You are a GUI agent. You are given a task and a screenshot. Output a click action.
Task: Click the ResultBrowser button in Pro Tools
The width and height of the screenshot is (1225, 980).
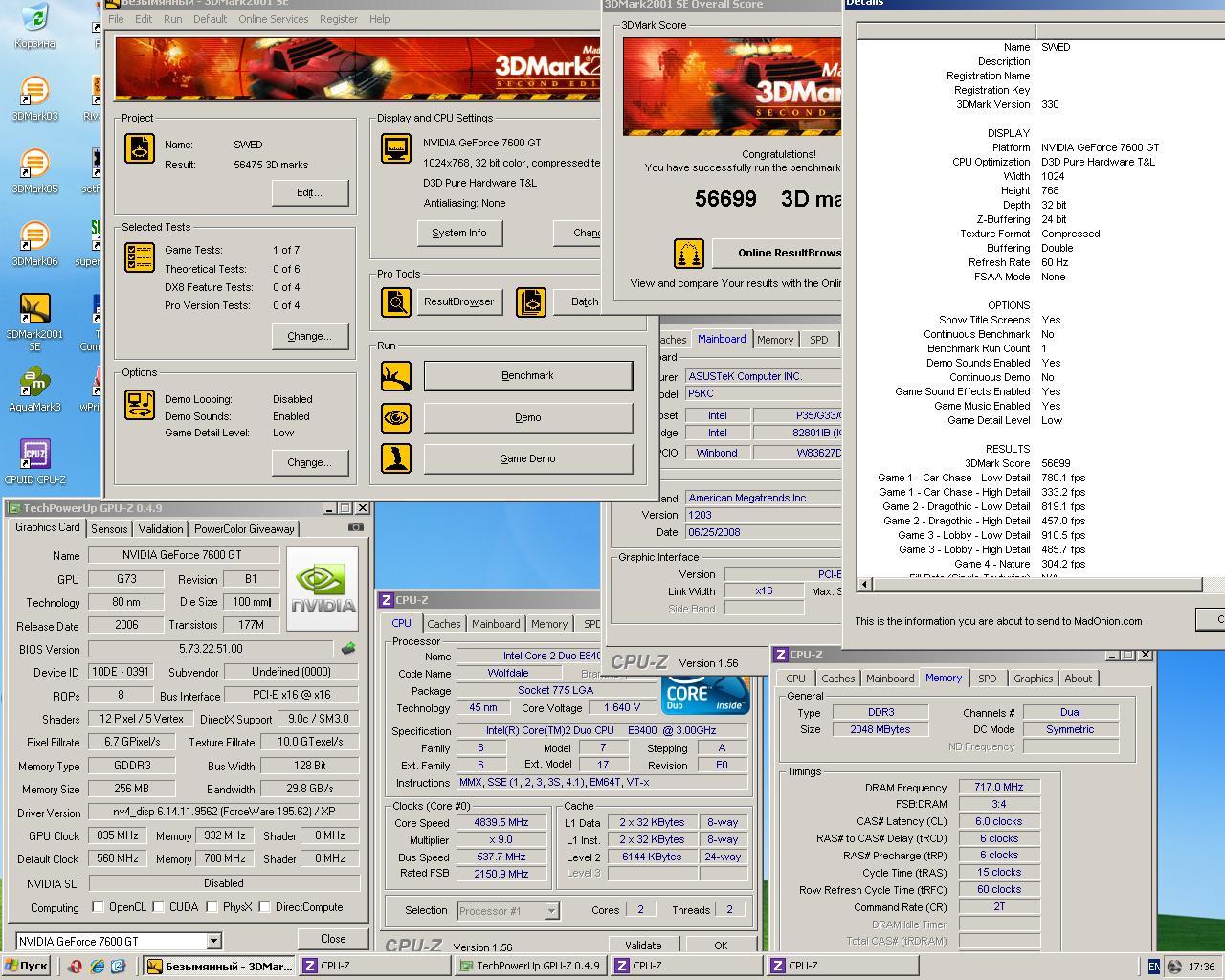pyautogui.click(x=459, y=301)
